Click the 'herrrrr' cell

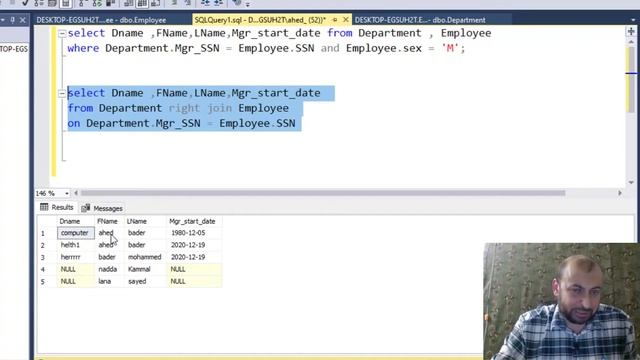pos(76,257)
